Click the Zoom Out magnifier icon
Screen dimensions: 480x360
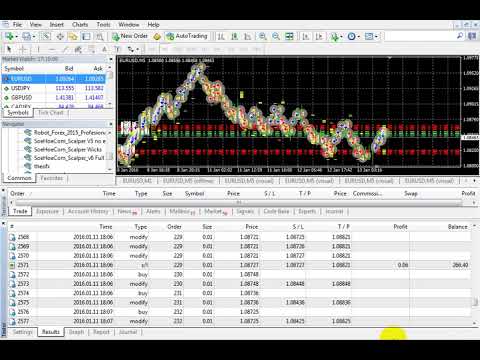point(276,36)
